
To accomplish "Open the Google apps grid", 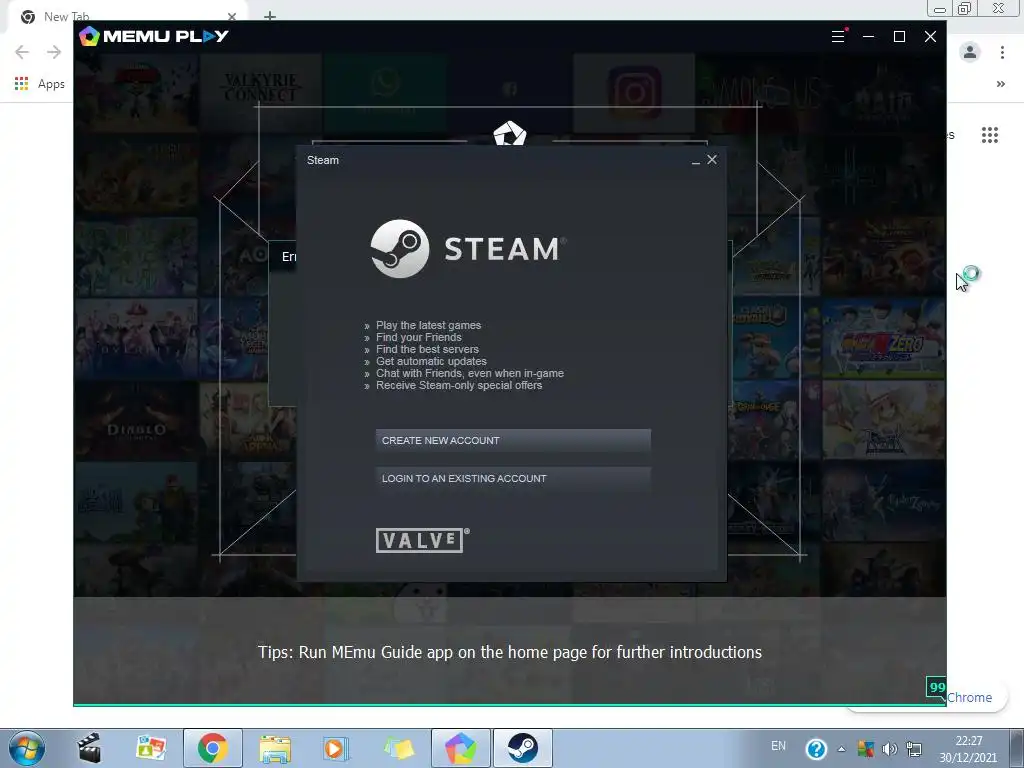I will 990,135.
